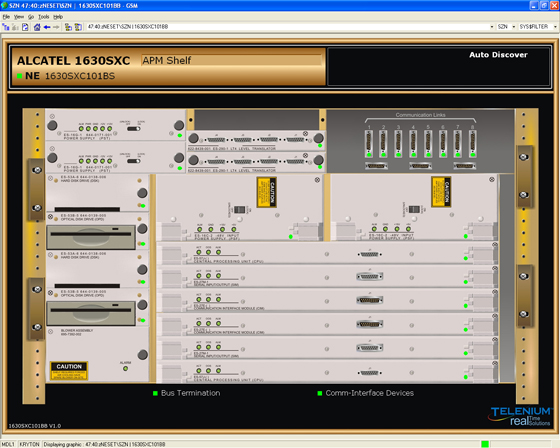Screen dimensions: 560x448
Task: Click the top Central Processing Unit serial connector
Action: coord(370,254)
